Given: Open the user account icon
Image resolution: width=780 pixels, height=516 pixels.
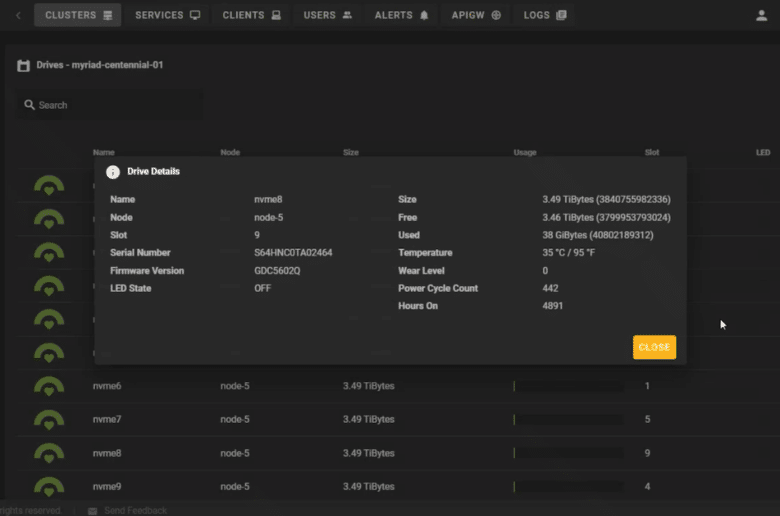Looking at the screenshot, I should [761, 15].
